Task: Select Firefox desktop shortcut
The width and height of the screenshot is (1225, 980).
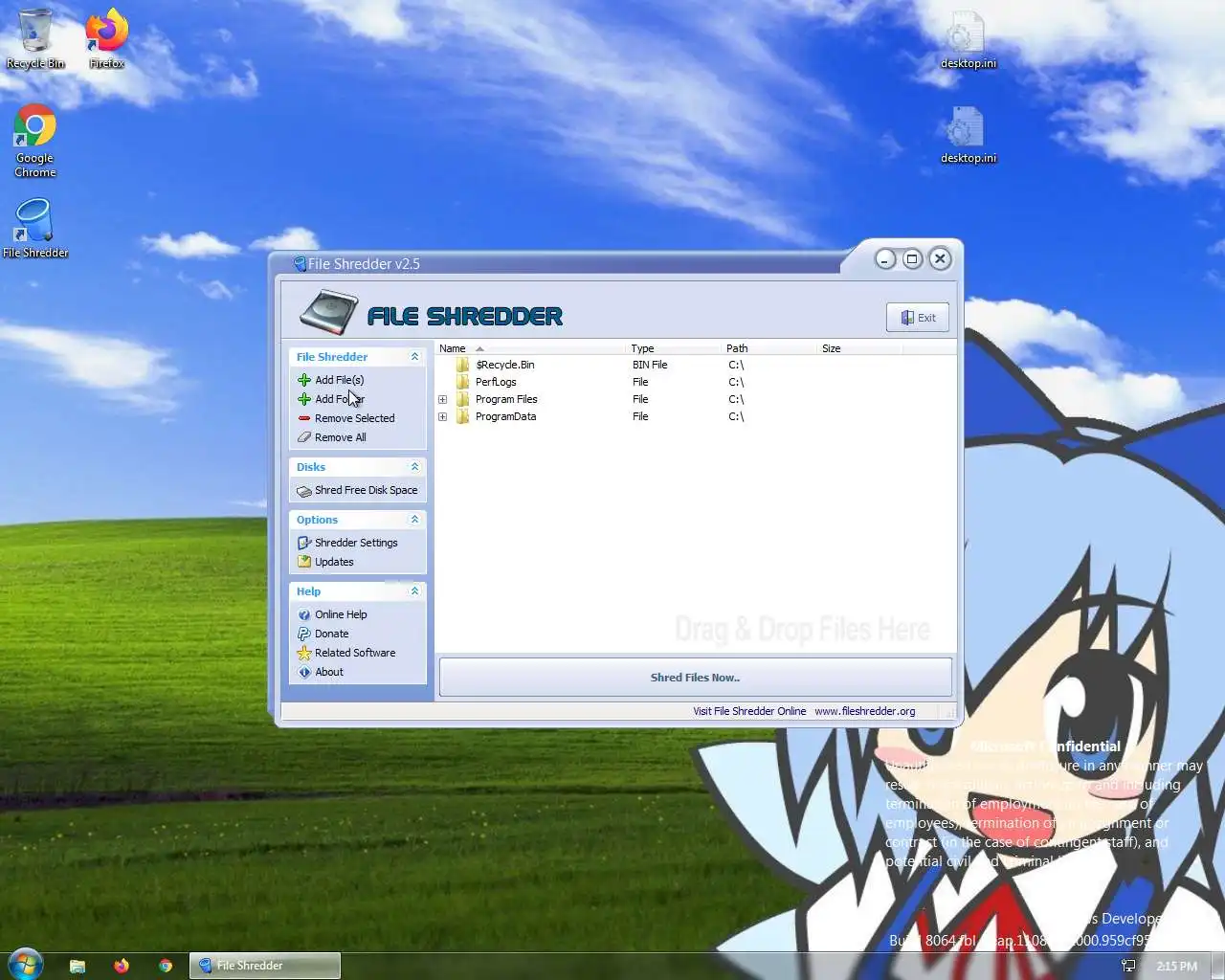Action: click(106, 39)
